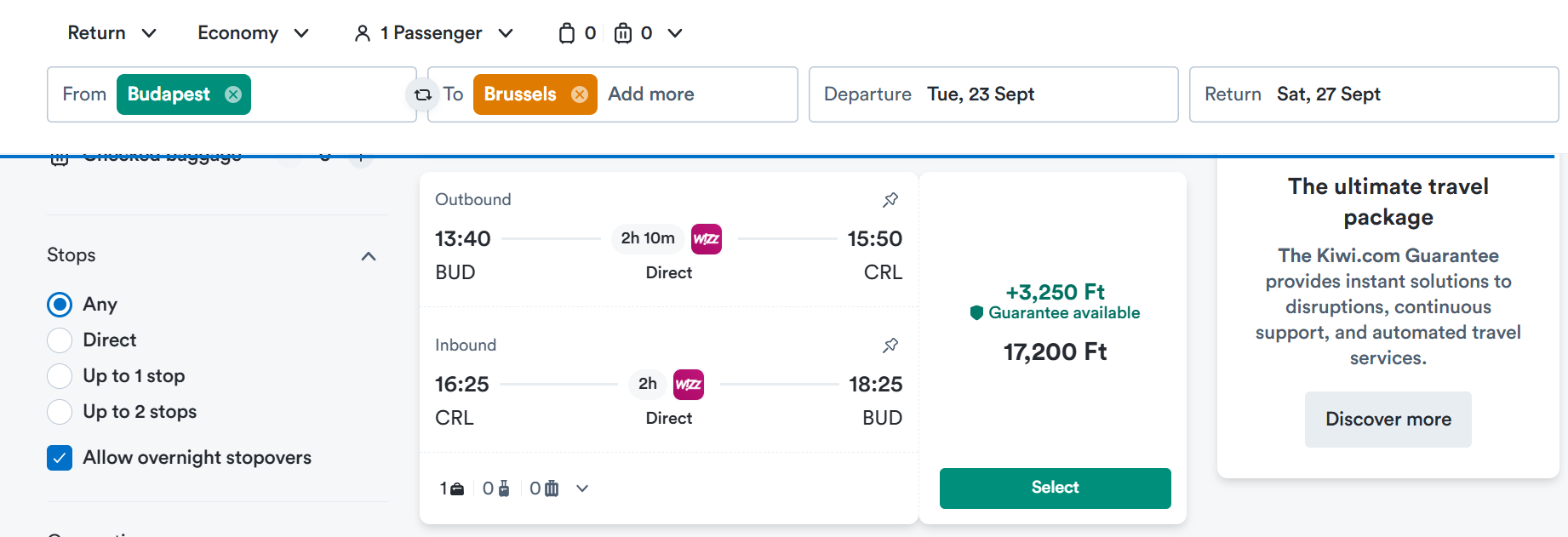This screenshot has width=1568, height=537.
Task: Click the green guarantee shield icon
Action: (977, 313)
